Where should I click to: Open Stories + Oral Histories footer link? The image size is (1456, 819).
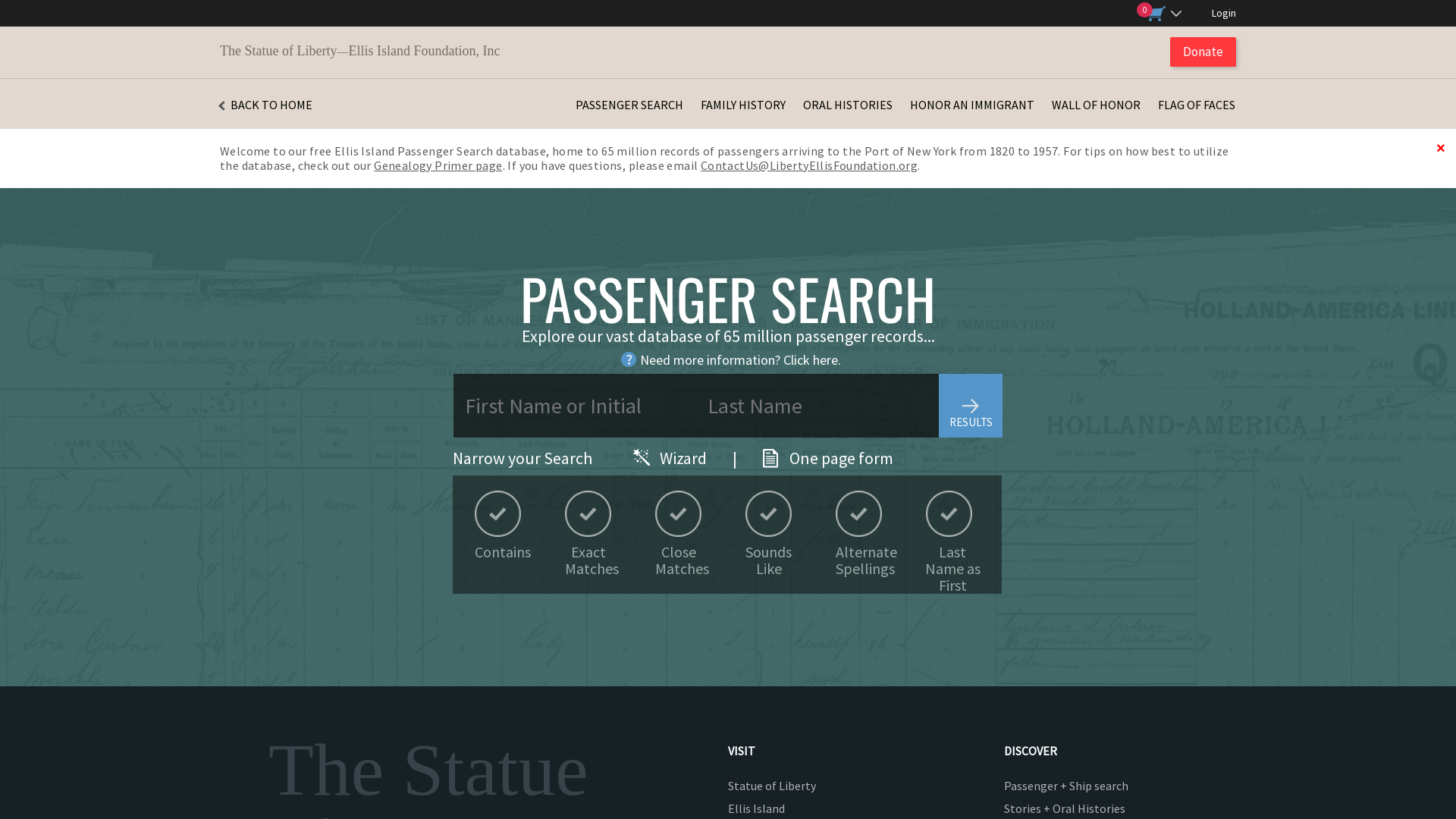(x=1065, y=808)
